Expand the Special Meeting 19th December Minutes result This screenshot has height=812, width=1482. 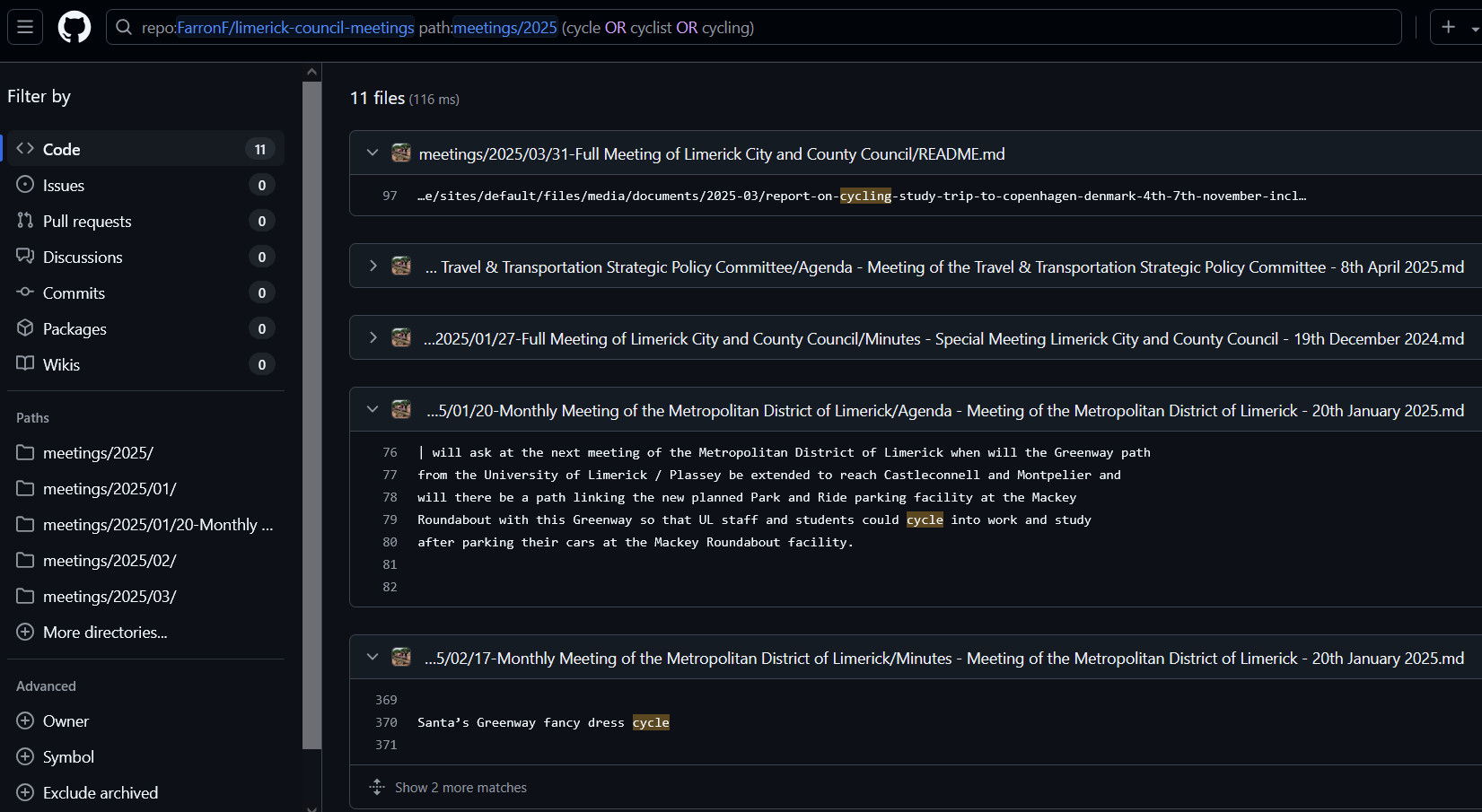point(373,338)
